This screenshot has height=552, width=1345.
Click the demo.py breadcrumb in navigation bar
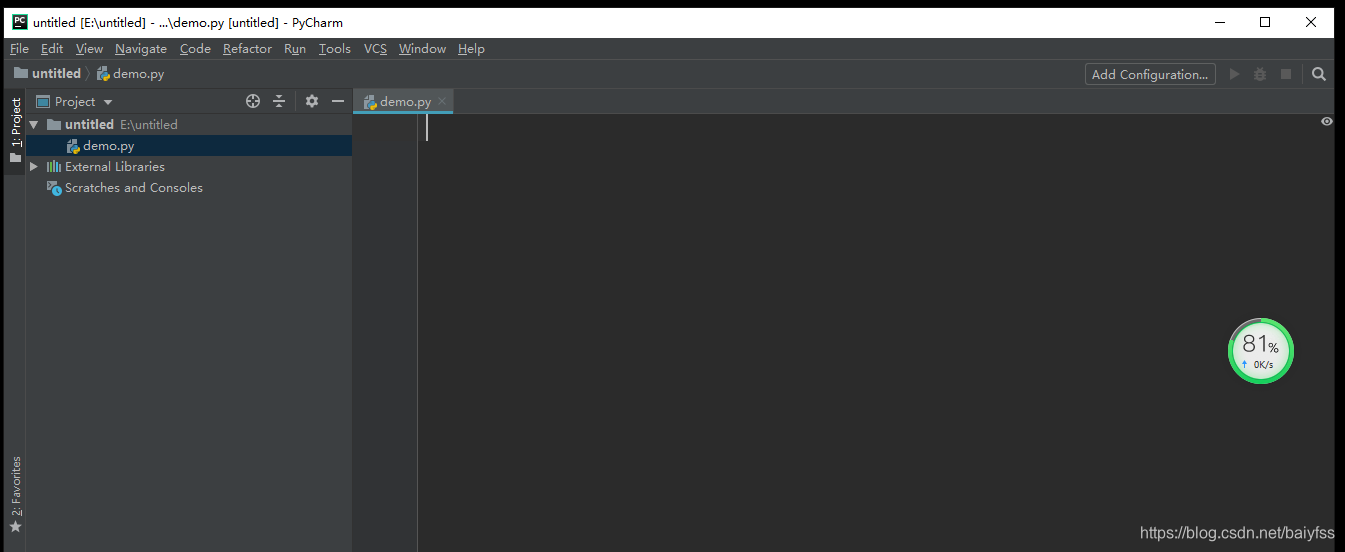coord(131,73)
